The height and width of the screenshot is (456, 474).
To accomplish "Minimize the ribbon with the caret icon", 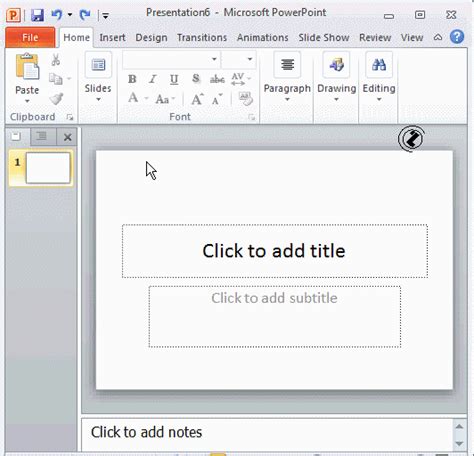I will (x=438, y=37).
